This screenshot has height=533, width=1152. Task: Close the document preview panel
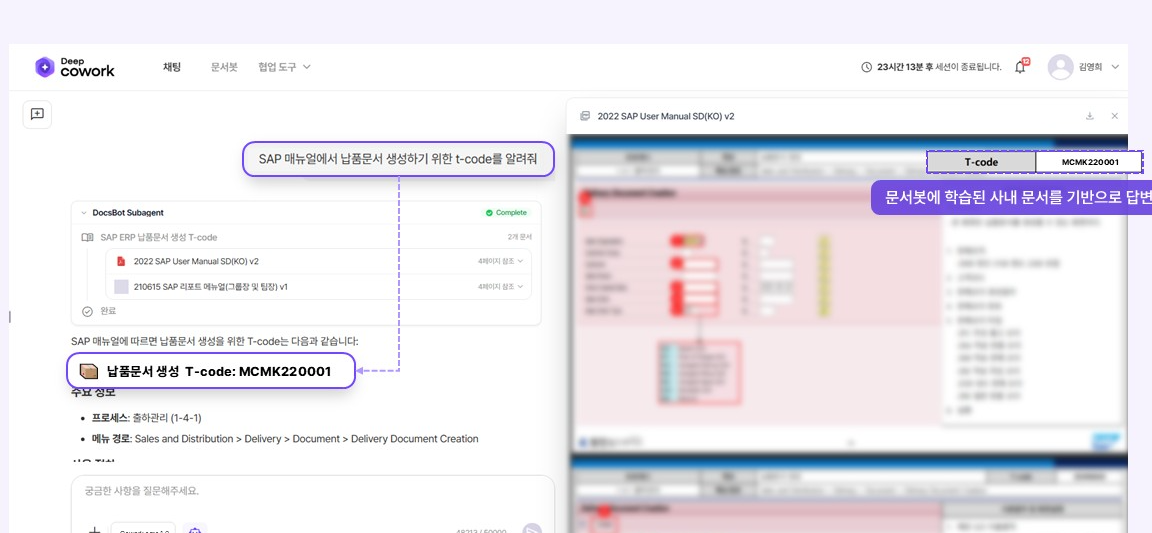1115,116
